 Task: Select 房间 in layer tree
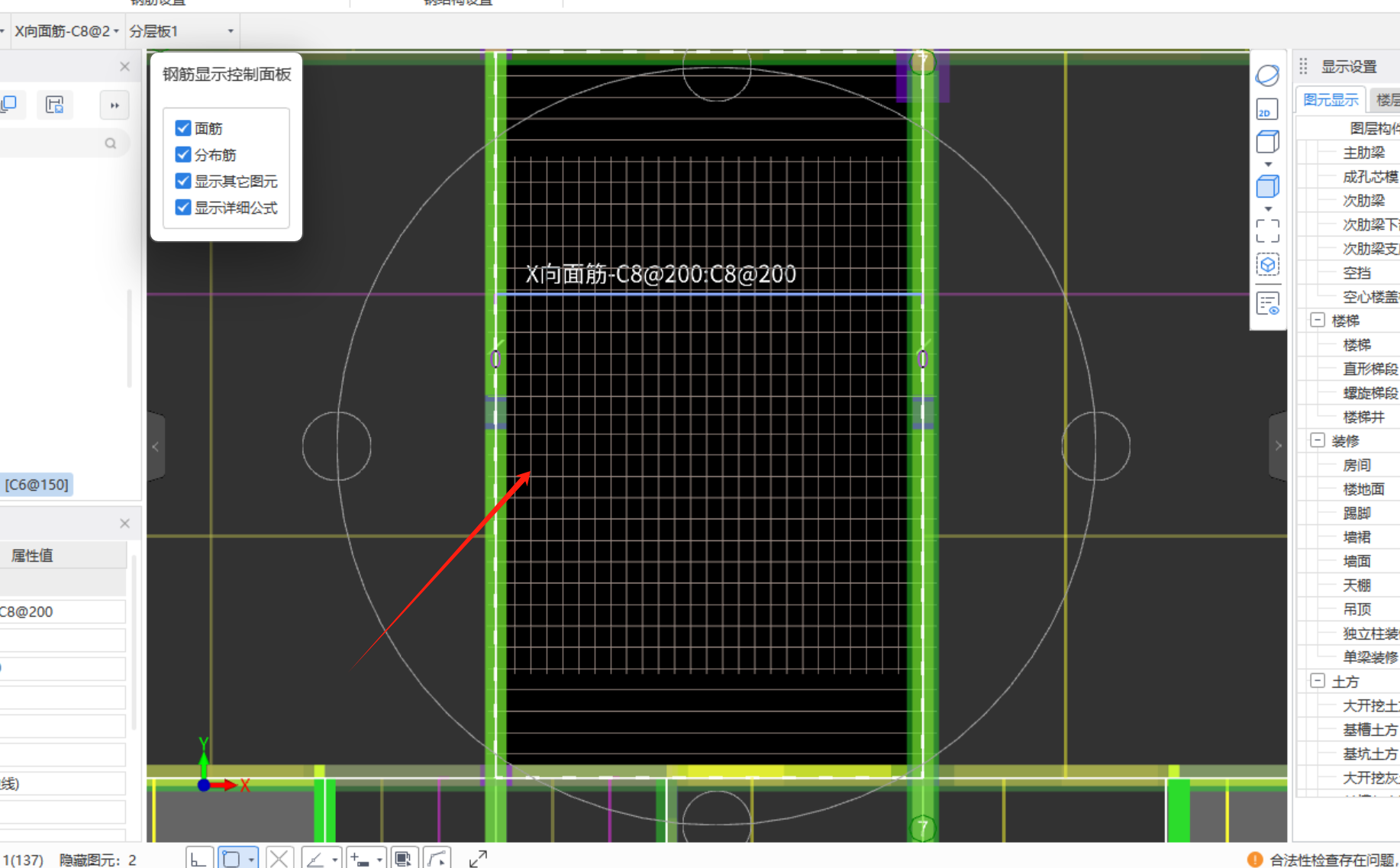tap(1356, 465)
